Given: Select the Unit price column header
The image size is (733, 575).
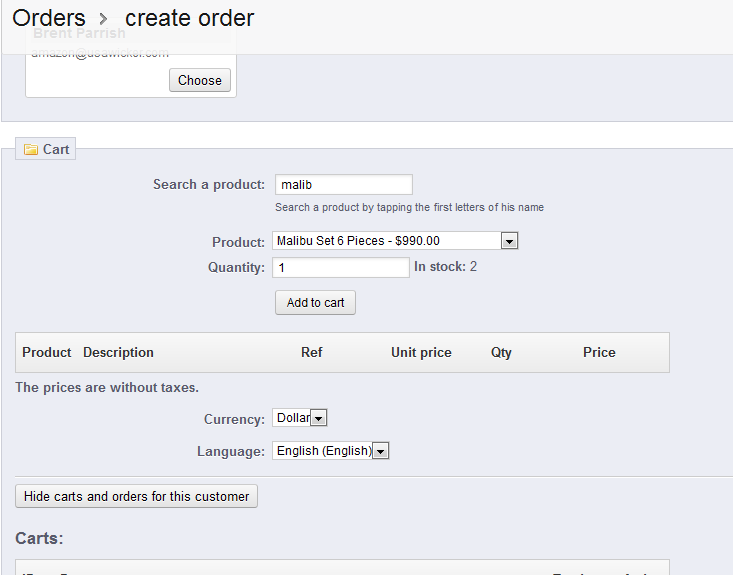Looking at the screenshot, I should (421, 353).
